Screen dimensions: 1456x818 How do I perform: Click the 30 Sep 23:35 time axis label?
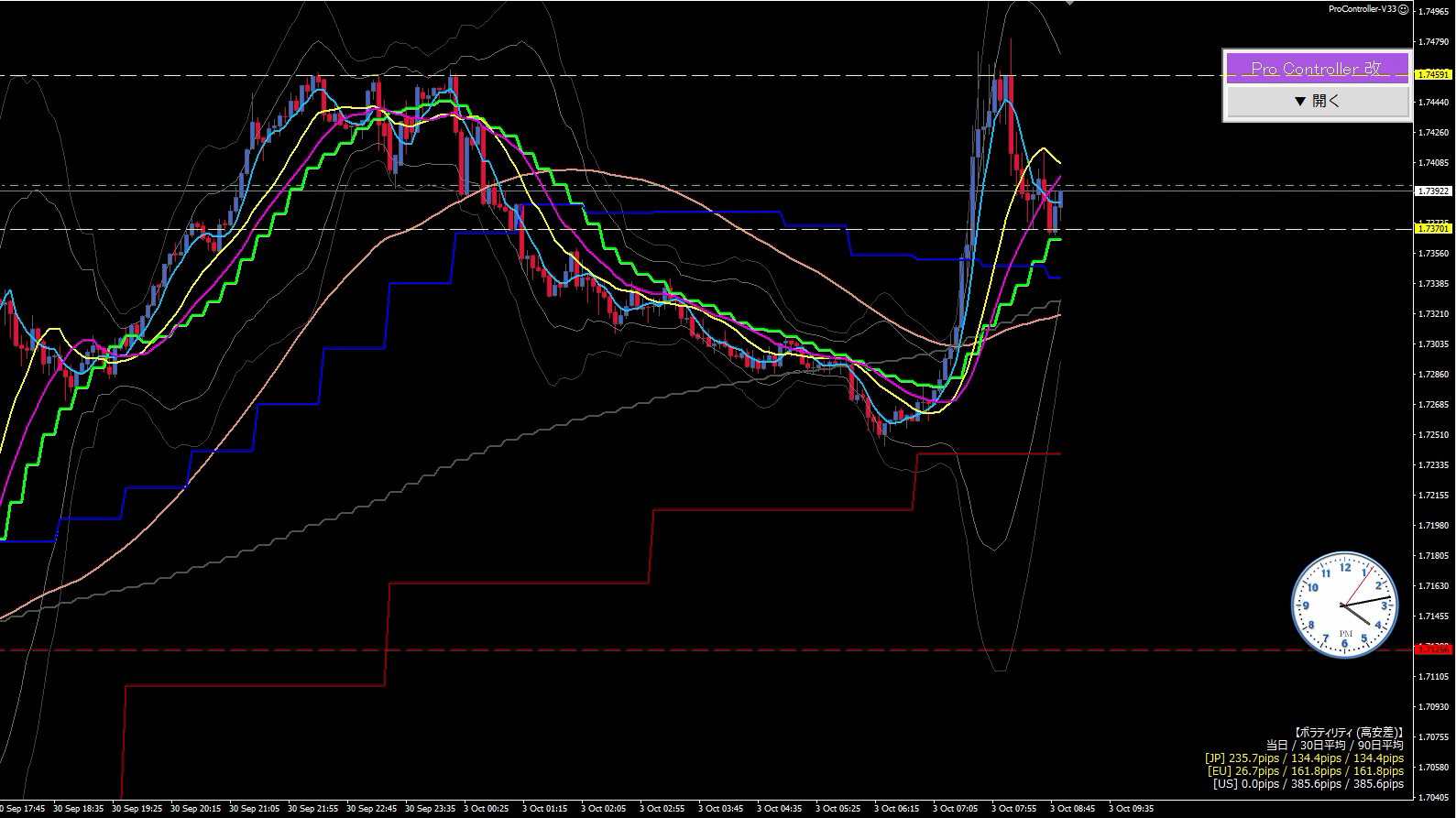(x=430, y=810)
